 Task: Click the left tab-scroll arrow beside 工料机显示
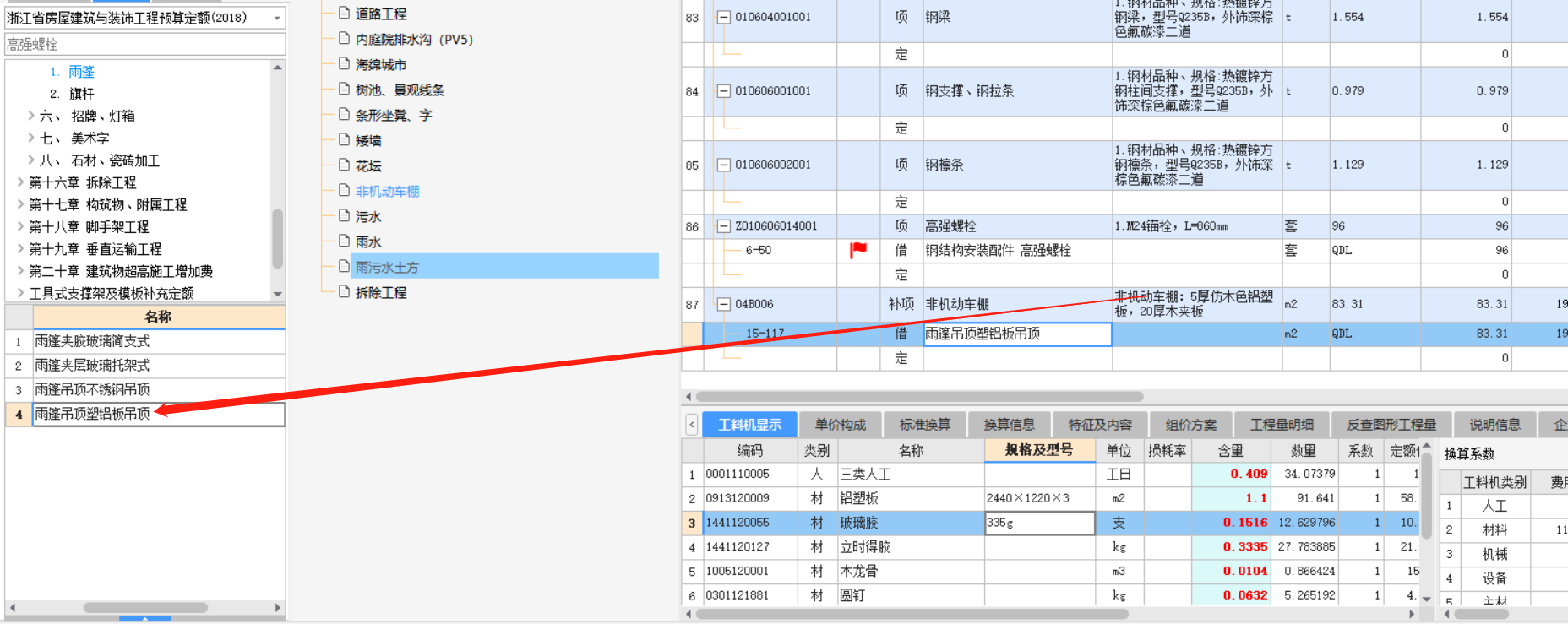tap(692, 424)
